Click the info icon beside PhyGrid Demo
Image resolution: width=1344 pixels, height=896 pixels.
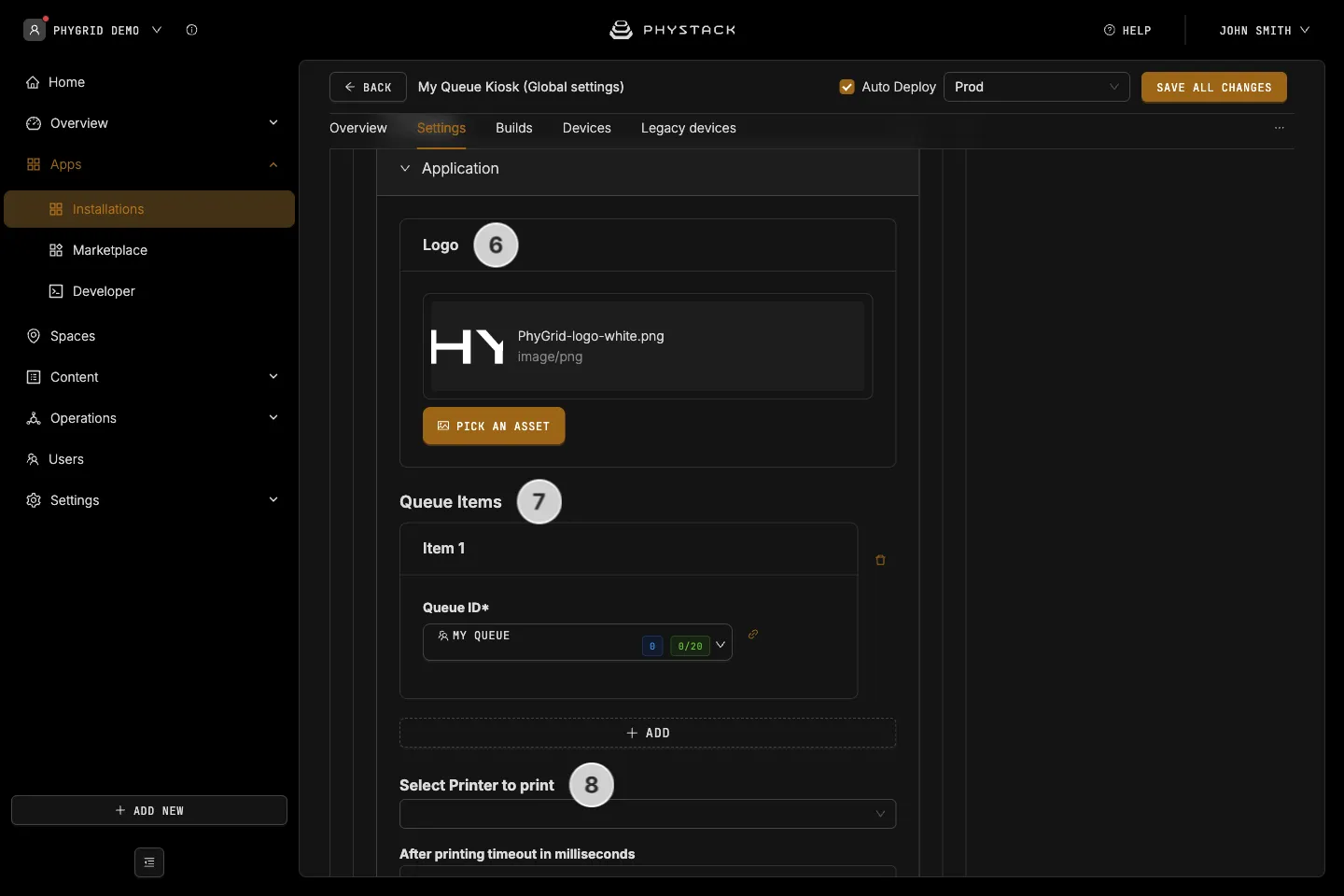pos(191,30)
